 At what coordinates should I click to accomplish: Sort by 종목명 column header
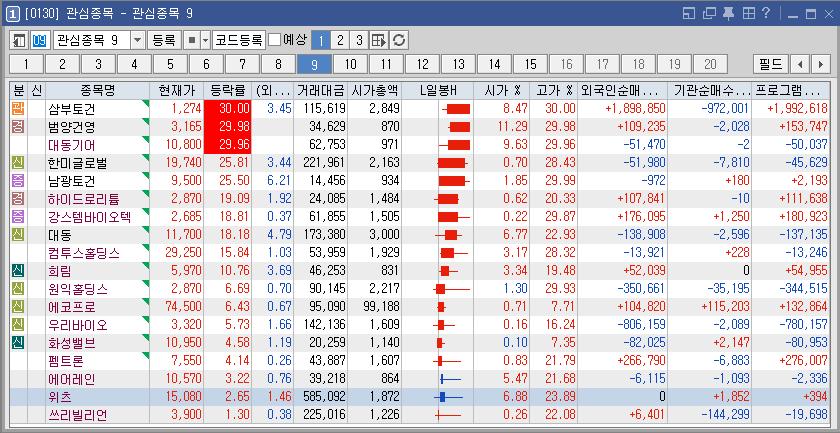(98, 90)
